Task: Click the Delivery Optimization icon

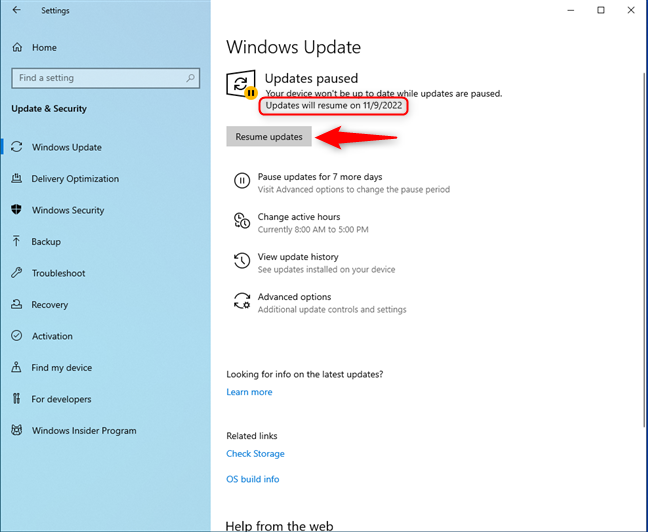Action: [17, 179]
